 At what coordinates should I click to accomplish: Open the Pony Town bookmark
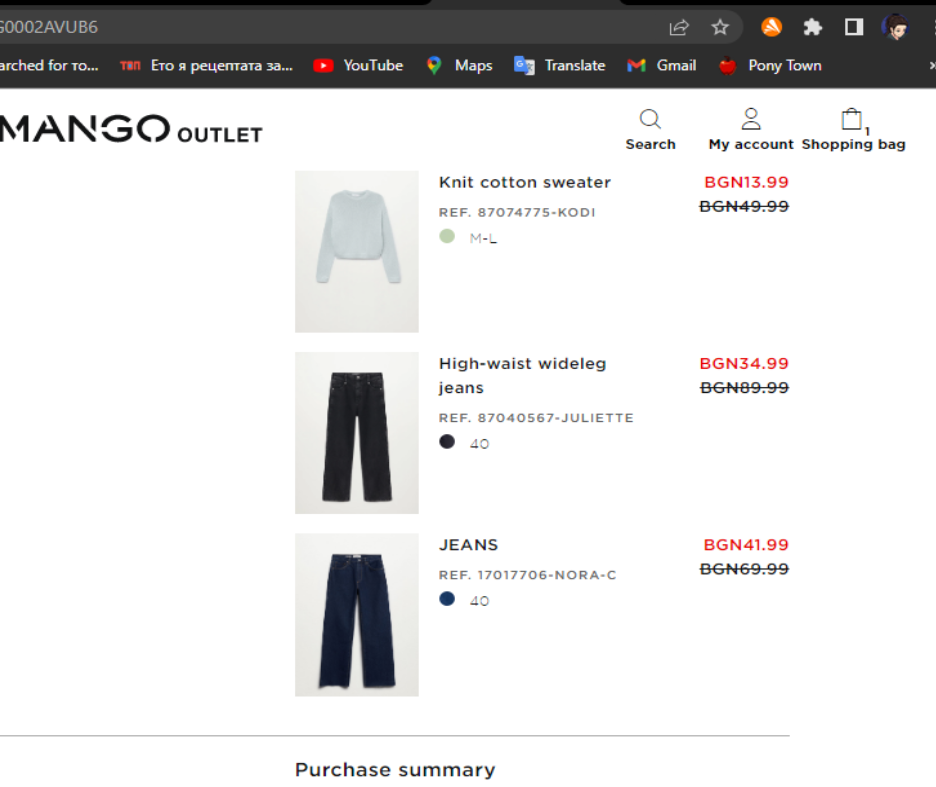pos(770,66)
